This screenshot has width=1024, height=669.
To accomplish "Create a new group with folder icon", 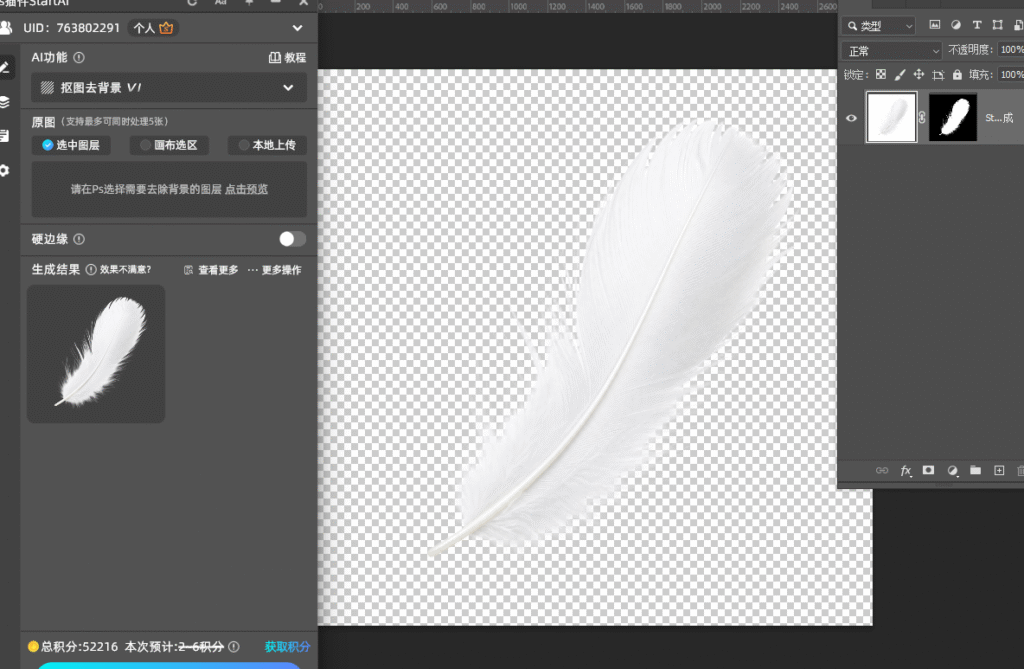I will click(975, 470).
